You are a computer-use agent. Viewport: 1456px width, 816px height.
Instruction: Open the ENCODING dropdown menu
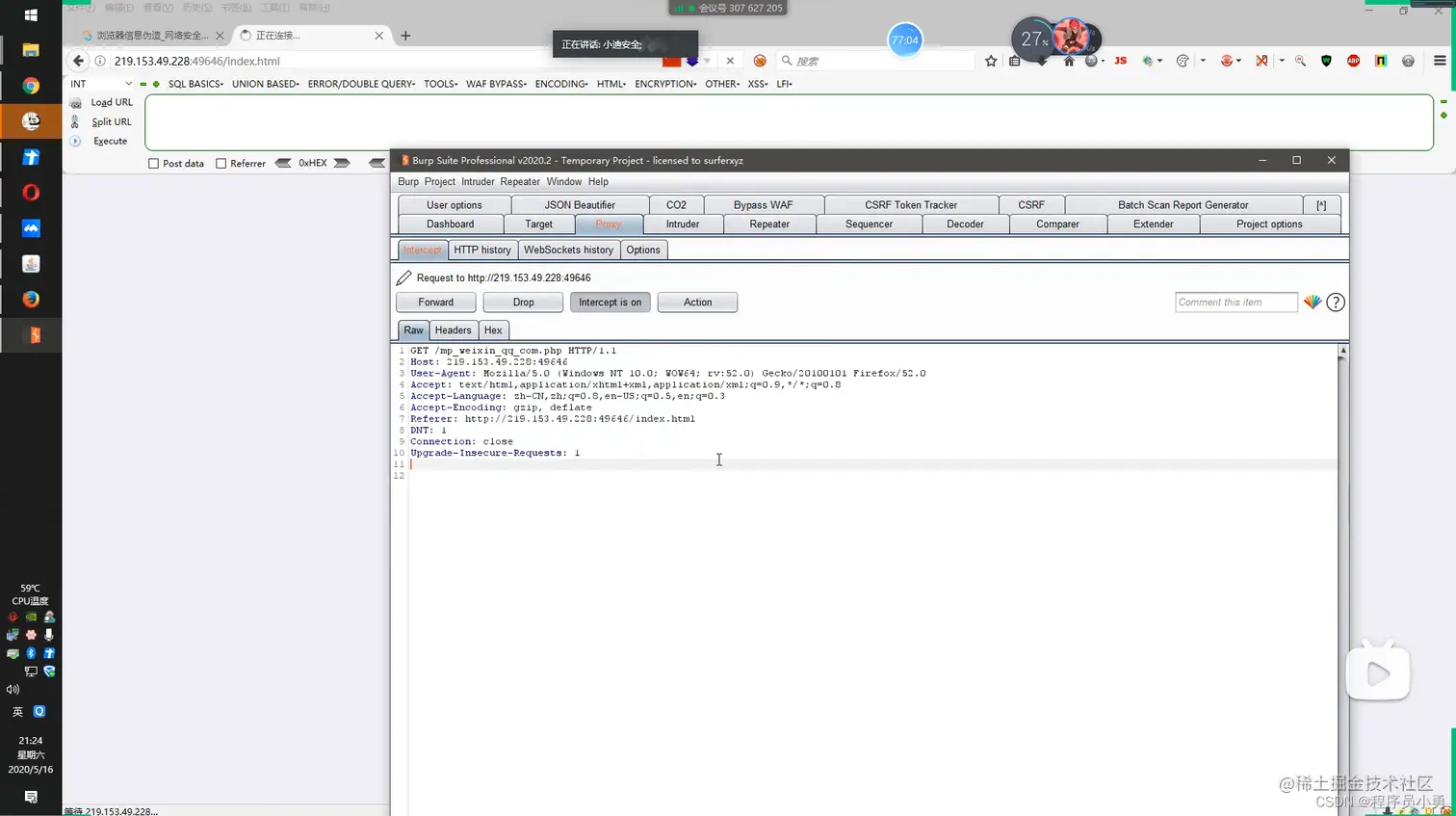pos(561,84)
